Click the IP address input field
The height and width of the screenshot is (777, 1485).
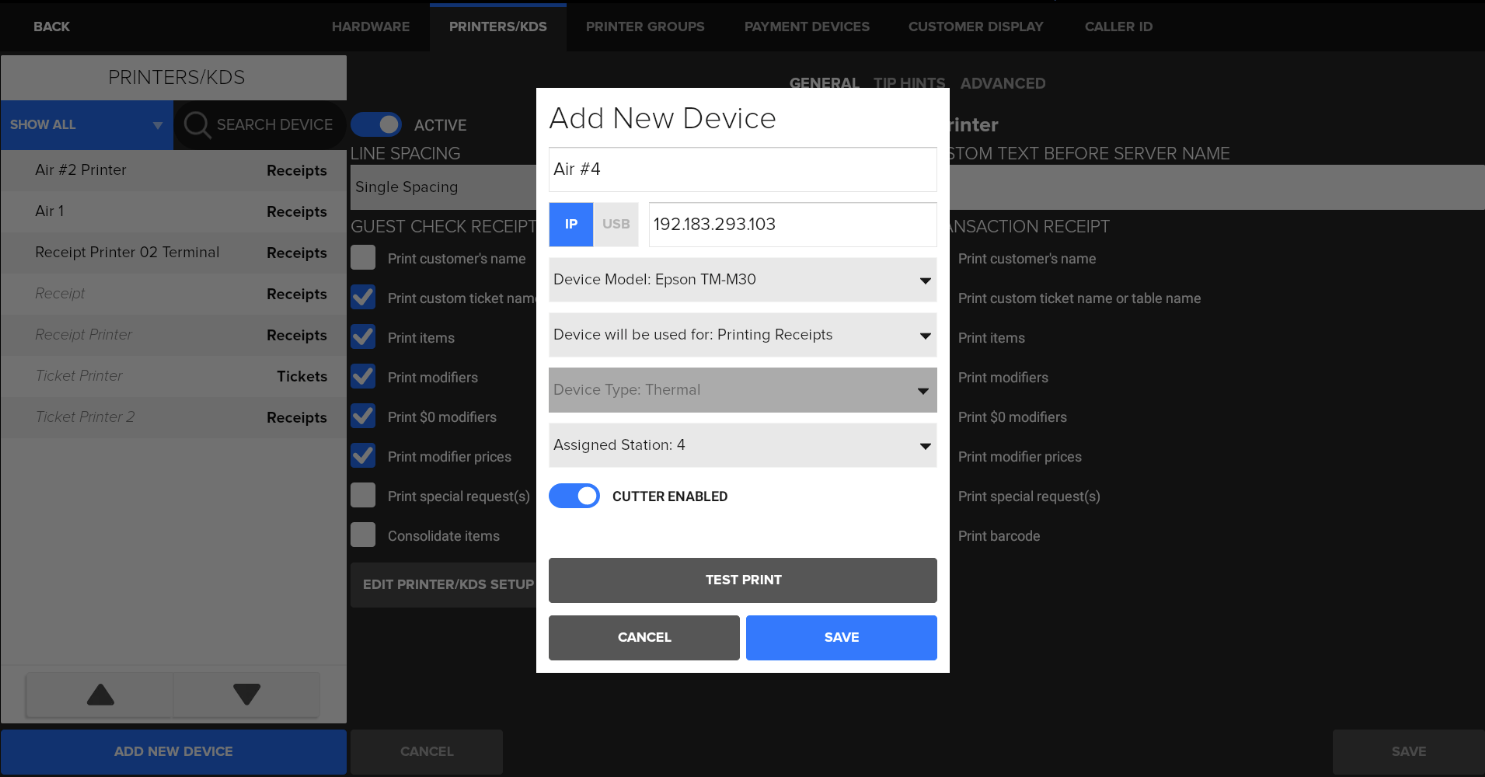point(792,224)
